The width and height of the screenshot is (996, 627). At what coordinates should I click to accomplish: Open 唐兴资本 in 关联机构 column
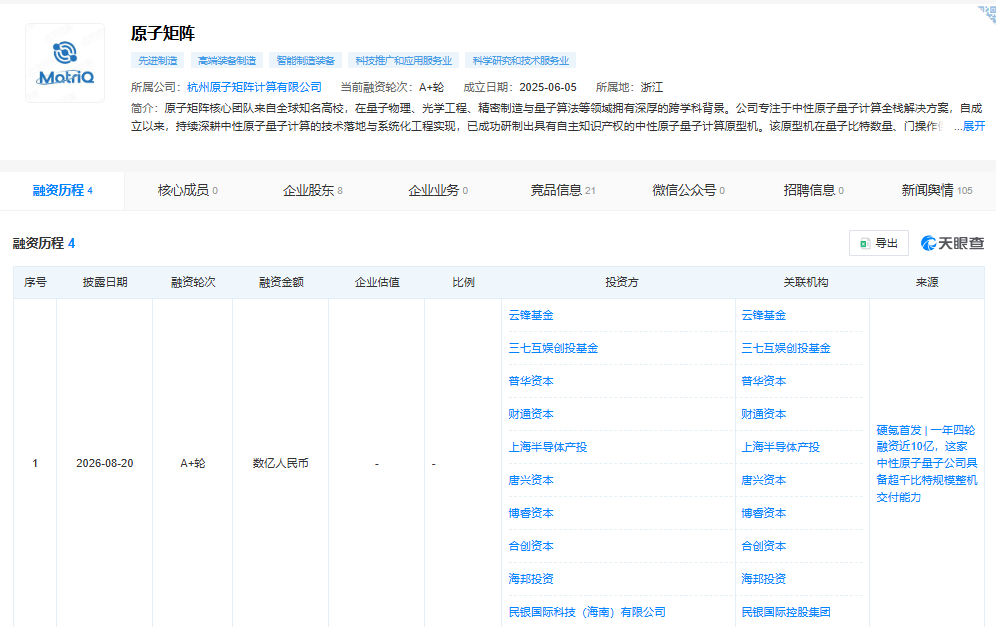(764, 480)
